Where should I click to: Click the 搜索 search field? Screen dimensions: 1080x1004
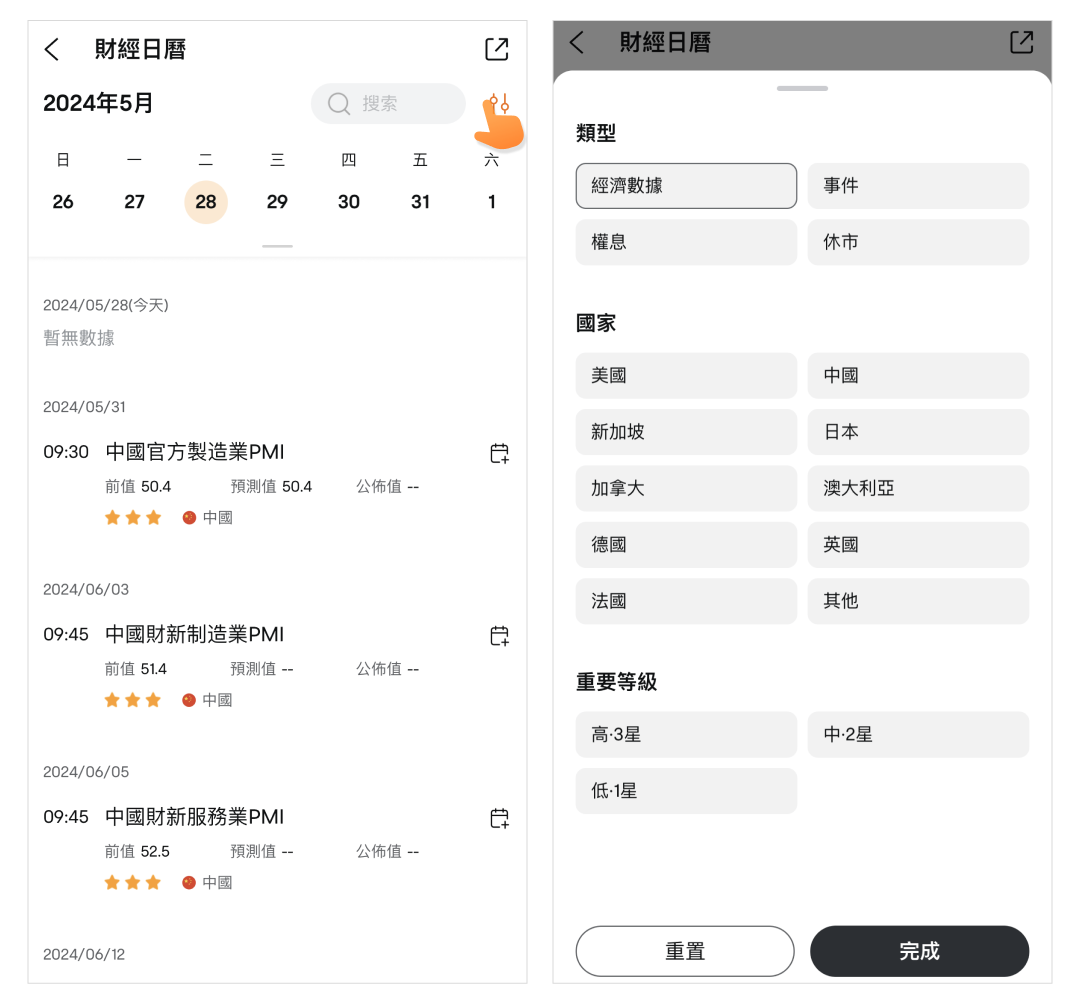pyautogui.click(x=388, y=104)
